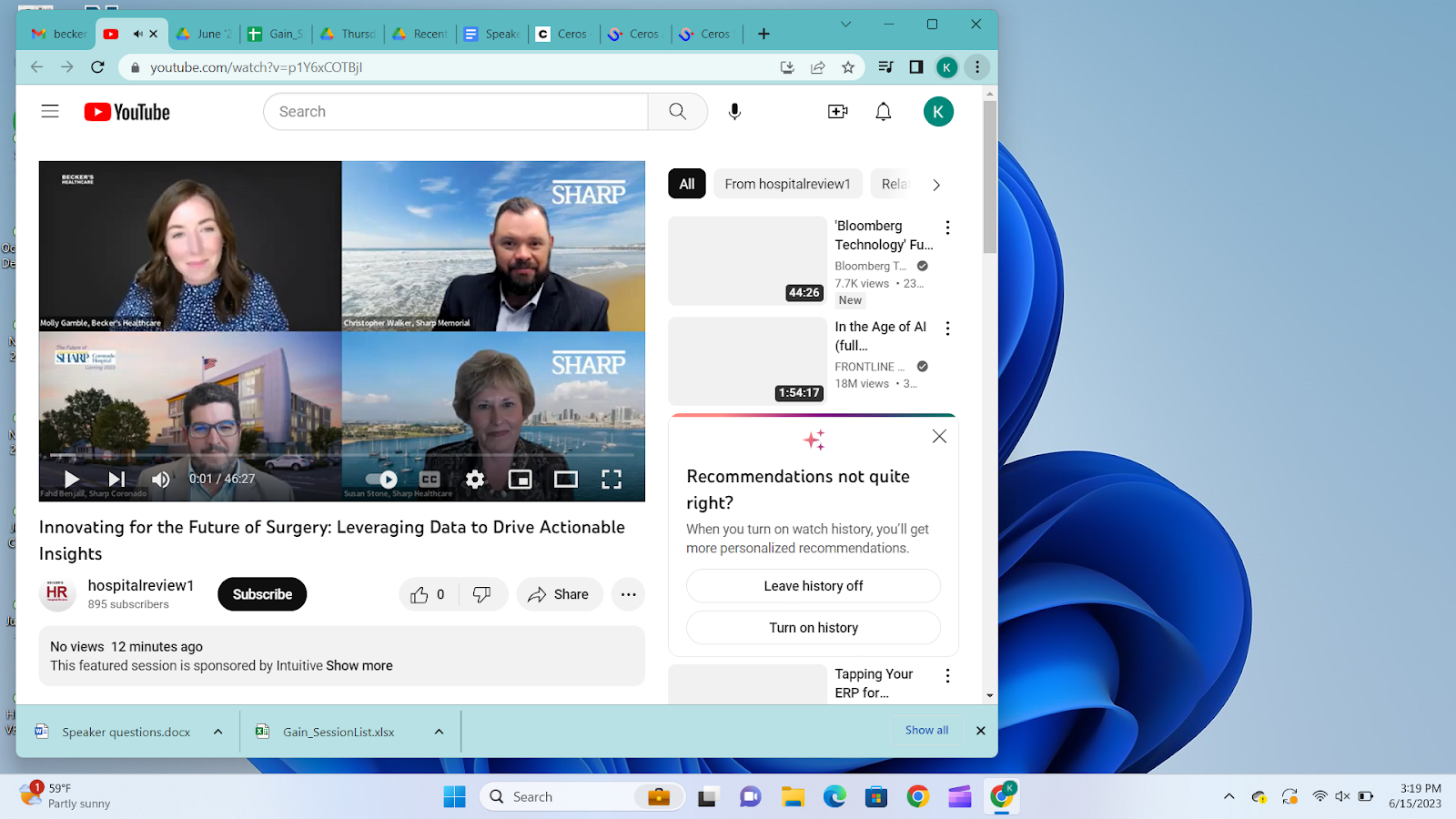Select the All filter chip
The height and width of the screenshot is (819, 1456).
point(687,184)
